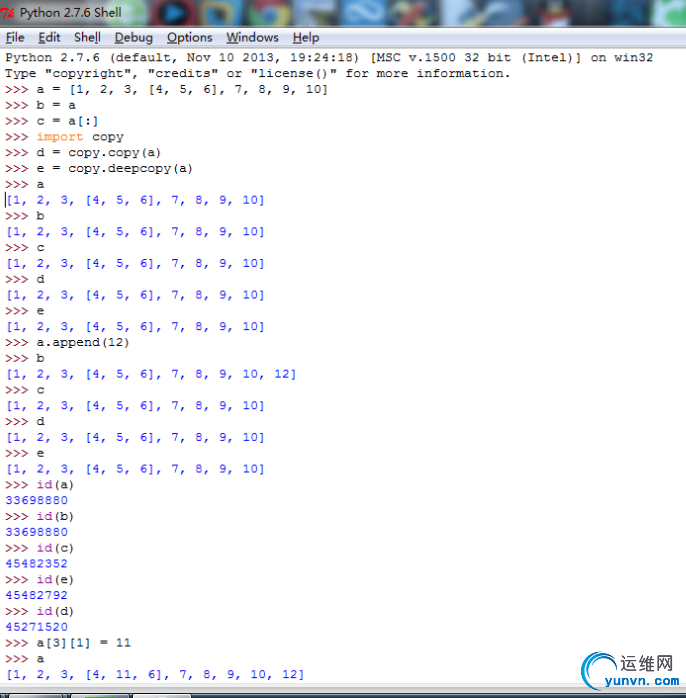Click the line "d = copy.copy(a)"

point(98,153)
